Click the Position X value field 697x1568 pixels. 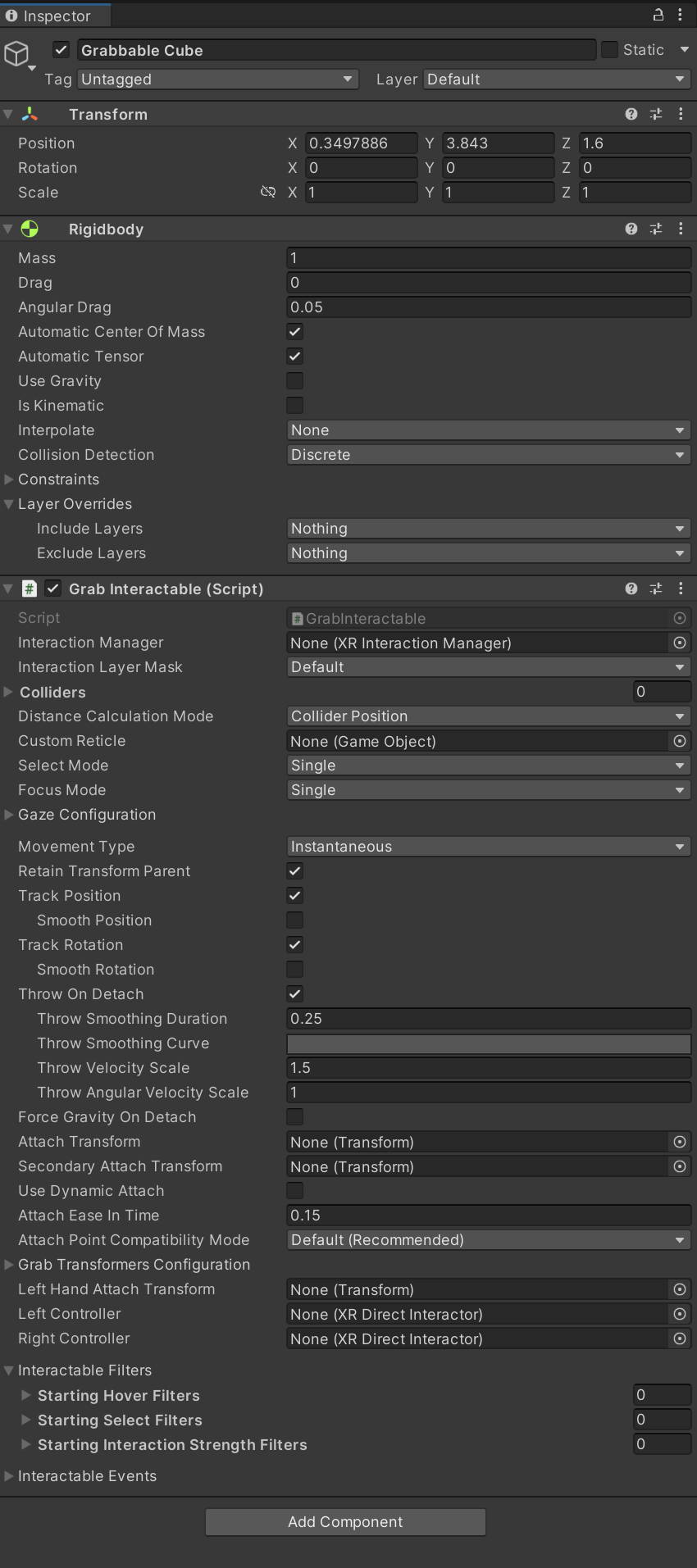pos(361,143)
